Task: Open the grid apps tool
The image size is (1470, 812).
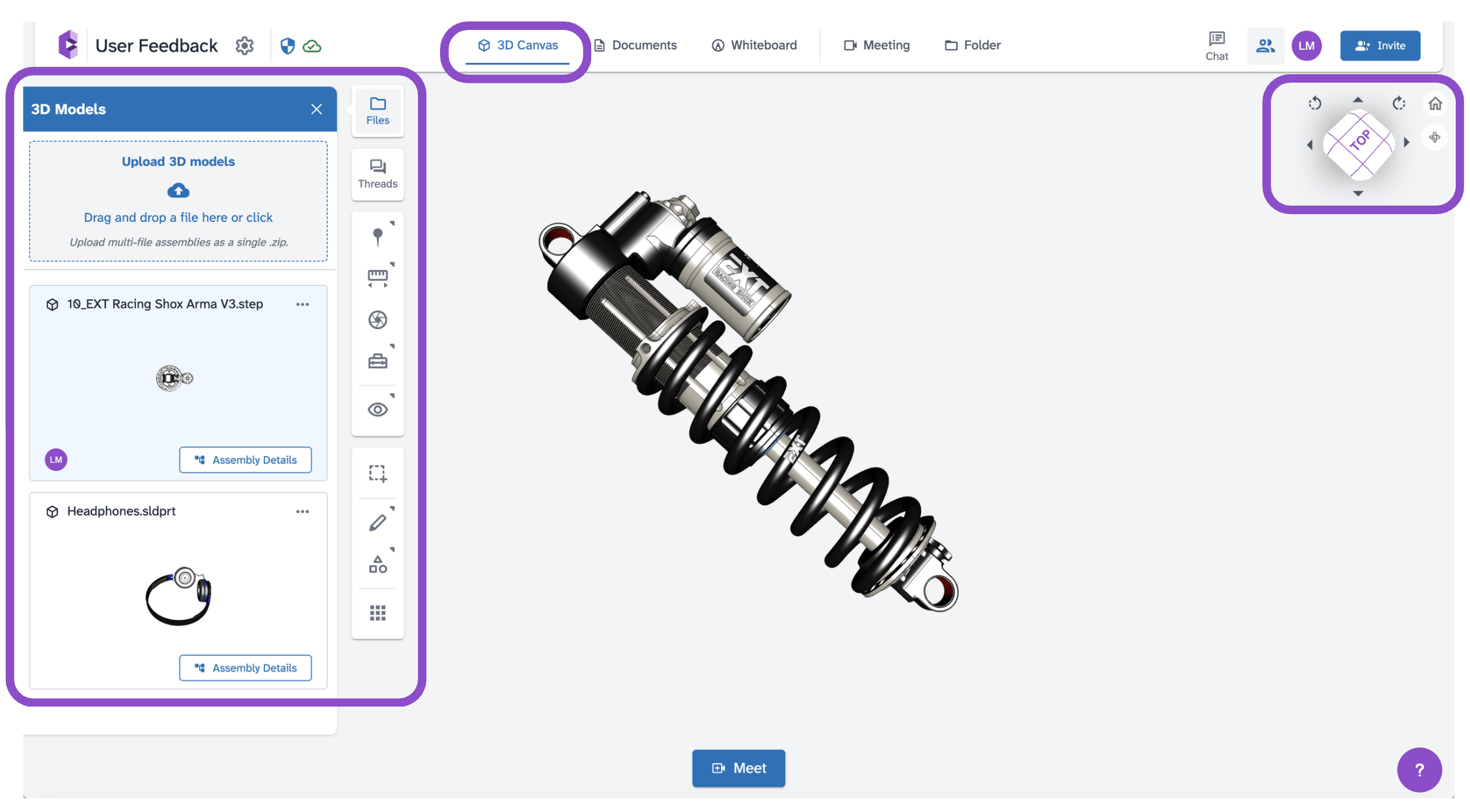Action: coord(378,613)
